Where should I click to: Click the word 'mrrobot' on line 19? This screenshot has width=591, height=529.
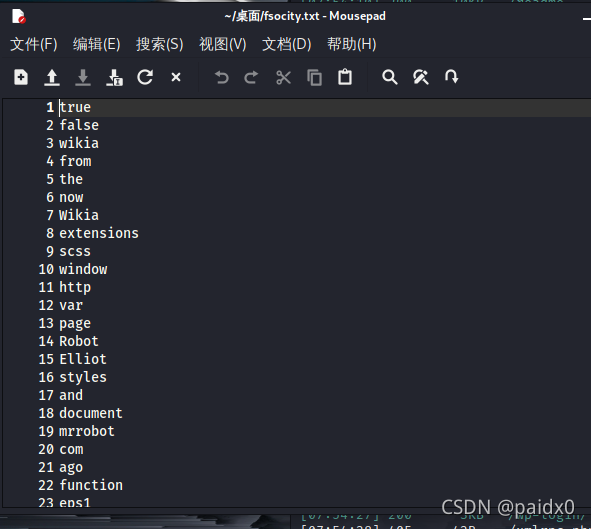click(x=87, y=431)
